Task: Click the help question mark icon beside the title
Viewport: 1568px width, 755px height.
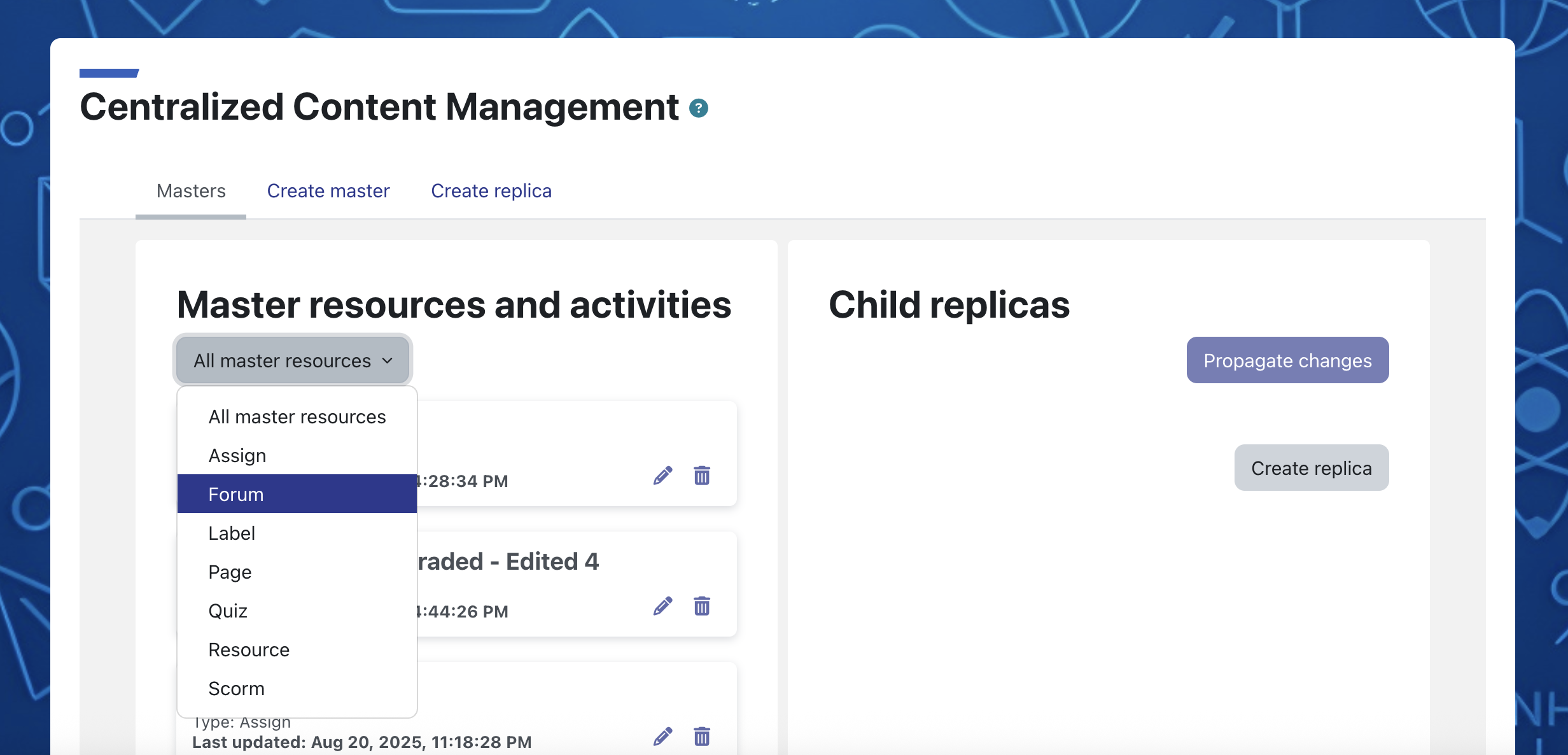Action: [x=699, y=108]
